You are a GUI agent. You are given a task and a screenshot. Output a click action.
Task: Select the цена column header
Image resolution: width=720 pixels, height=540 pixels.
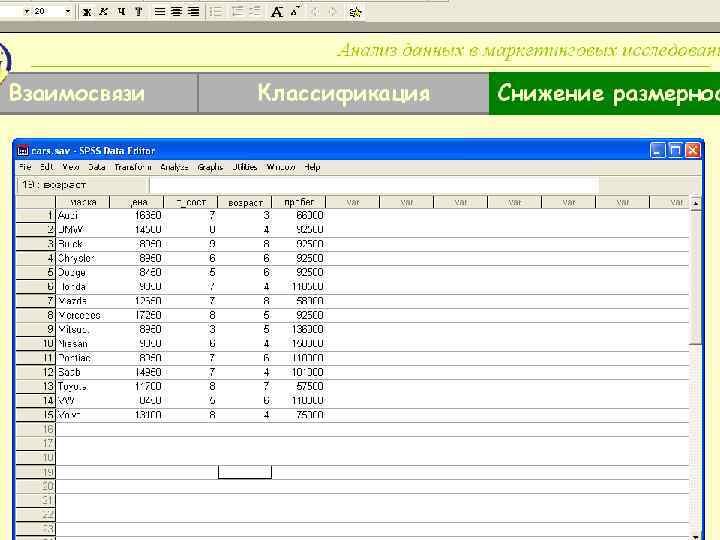[136, 202]
